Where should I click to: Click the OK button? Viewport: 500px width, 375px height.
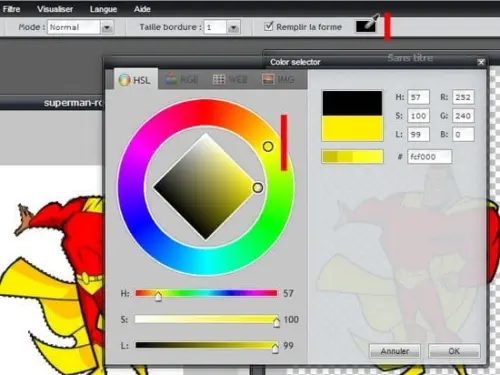coord(454,351)
